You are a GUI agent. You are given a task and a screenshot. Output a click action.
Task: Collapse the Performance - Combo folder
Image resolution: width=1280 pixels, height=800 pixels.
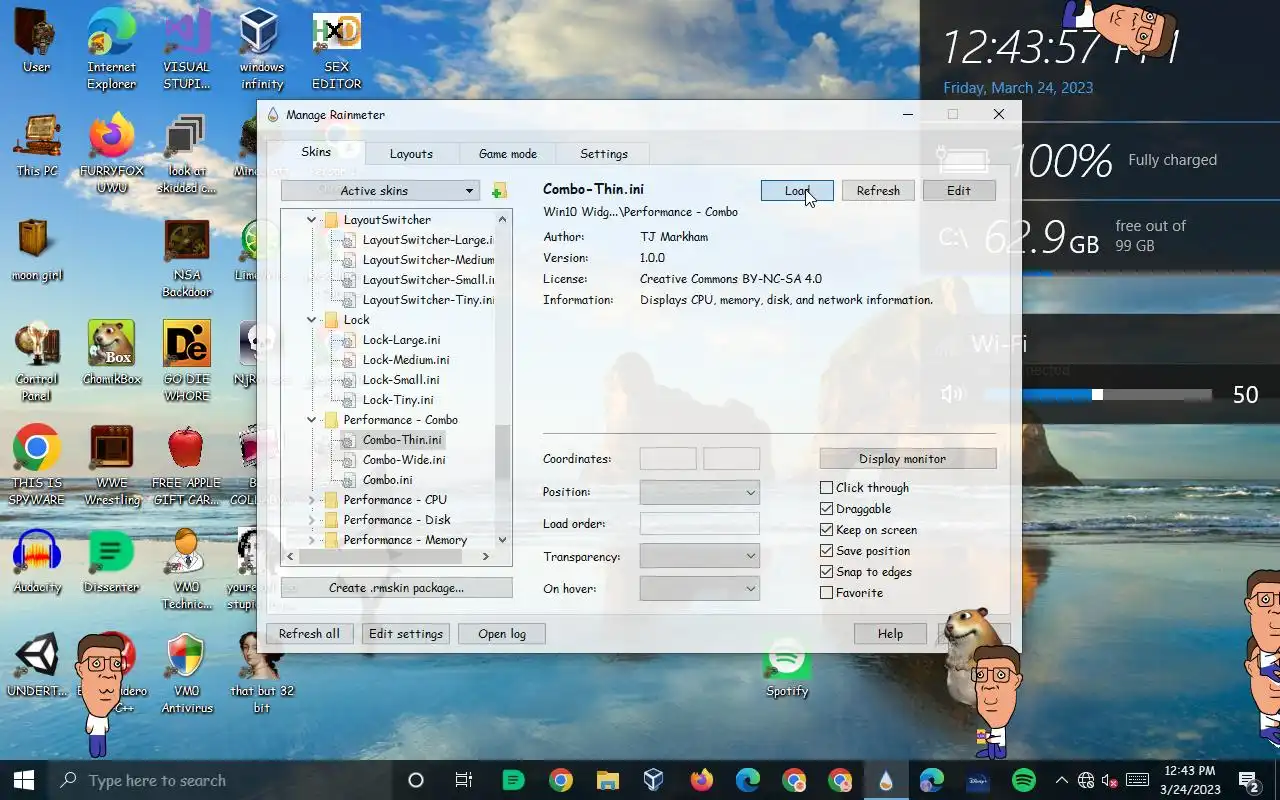(311, 420)
